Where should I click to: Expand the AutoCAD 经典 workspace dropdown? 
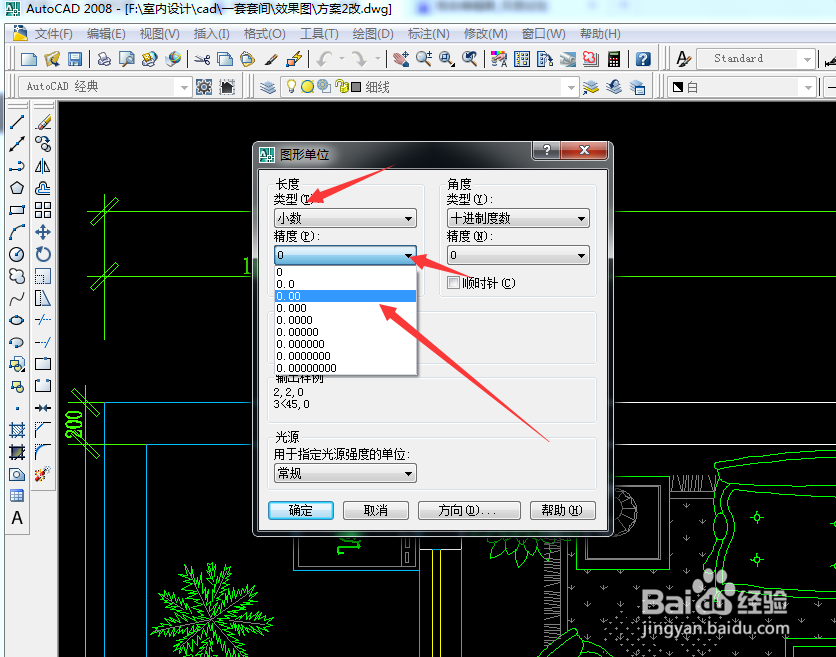(x=183, y=87)
